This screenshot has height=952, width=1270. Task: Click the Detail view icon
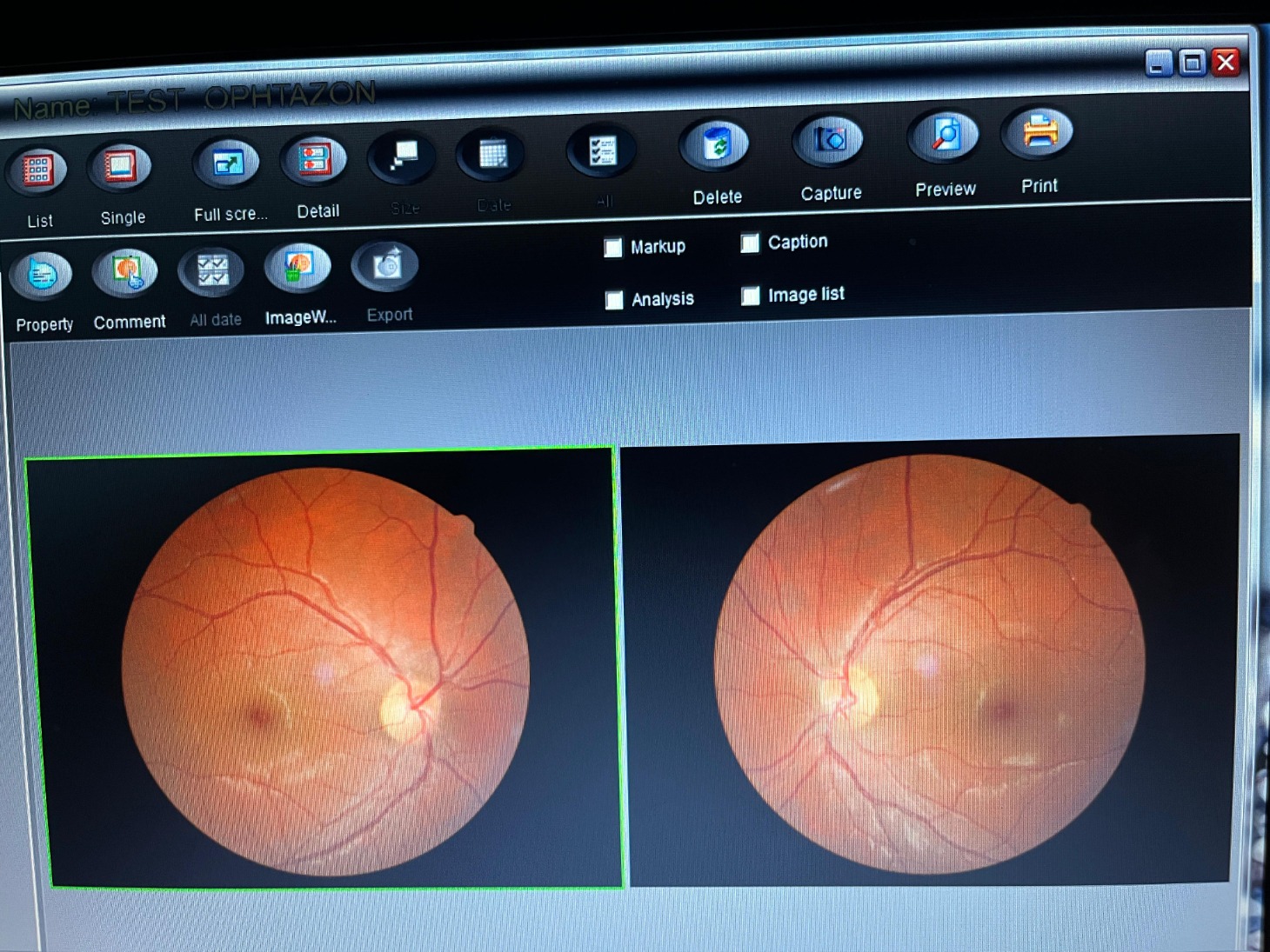click(314, 161)
